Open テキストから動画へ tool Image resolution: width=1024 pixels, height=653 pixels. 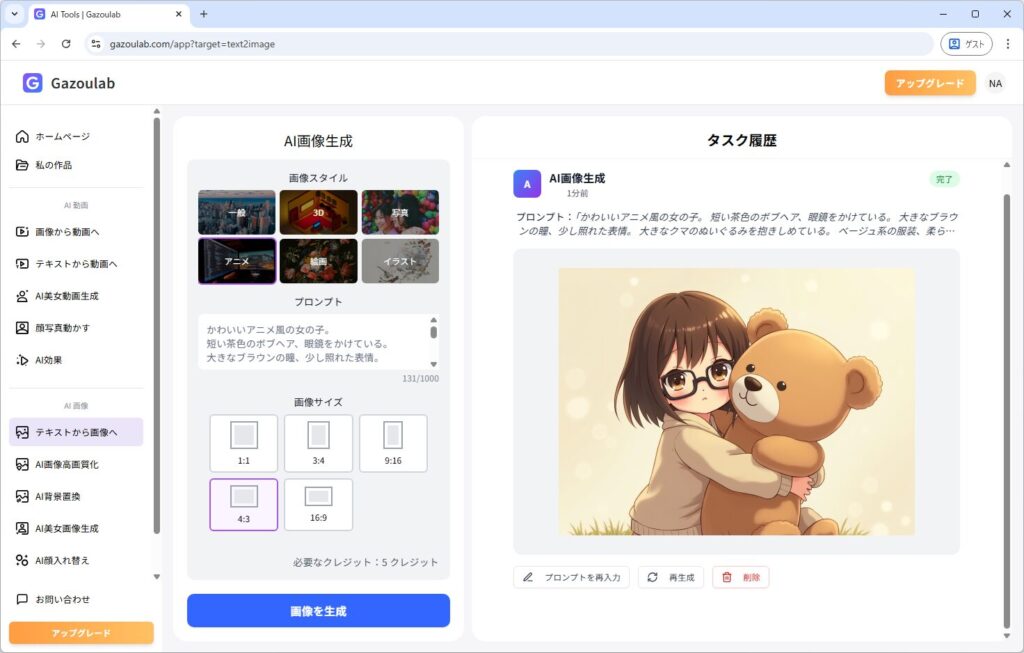(75, 264)
